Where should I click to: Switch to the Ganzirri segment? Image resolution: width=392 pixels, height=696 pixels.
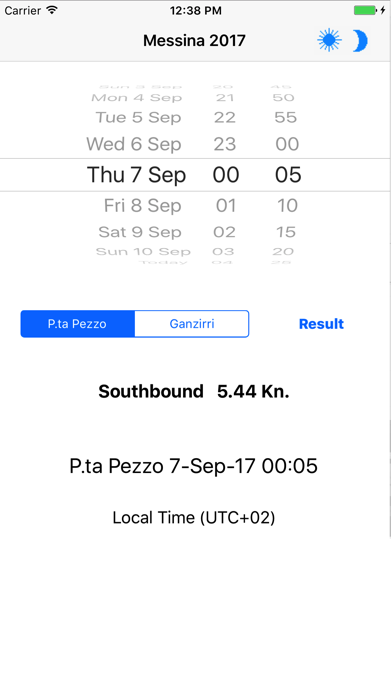pos(192,324)
